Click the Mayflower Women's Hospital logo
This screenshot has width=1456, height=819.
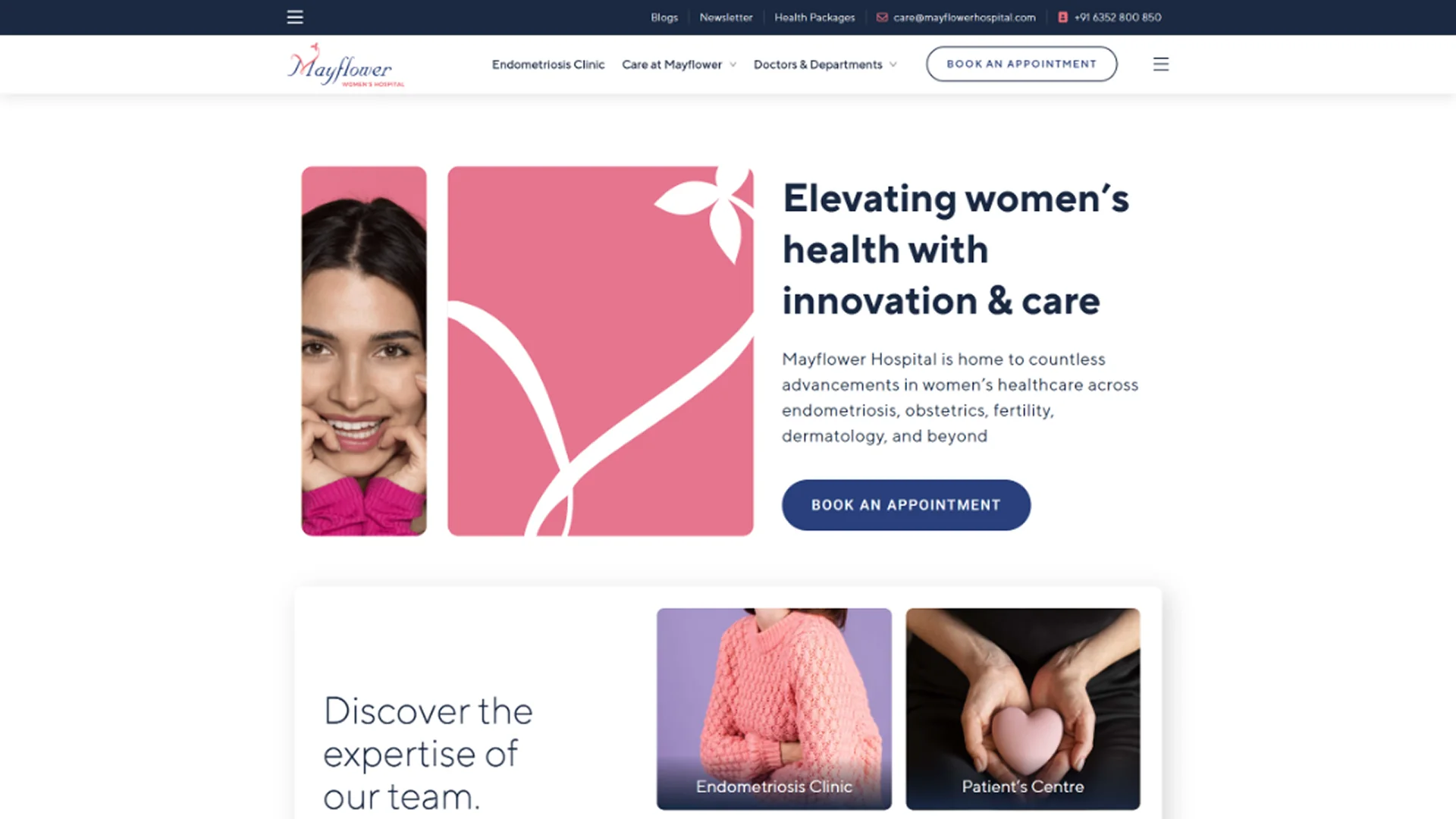(x=346, y=64)
